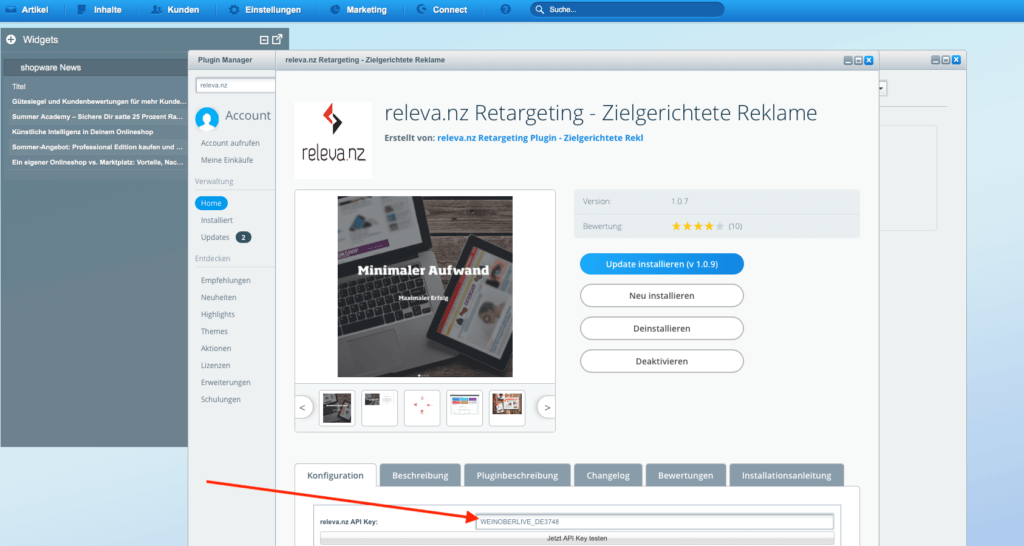Open Meine Einkäufe
The height and width of the screenshot is (546, 1024).
227,160
